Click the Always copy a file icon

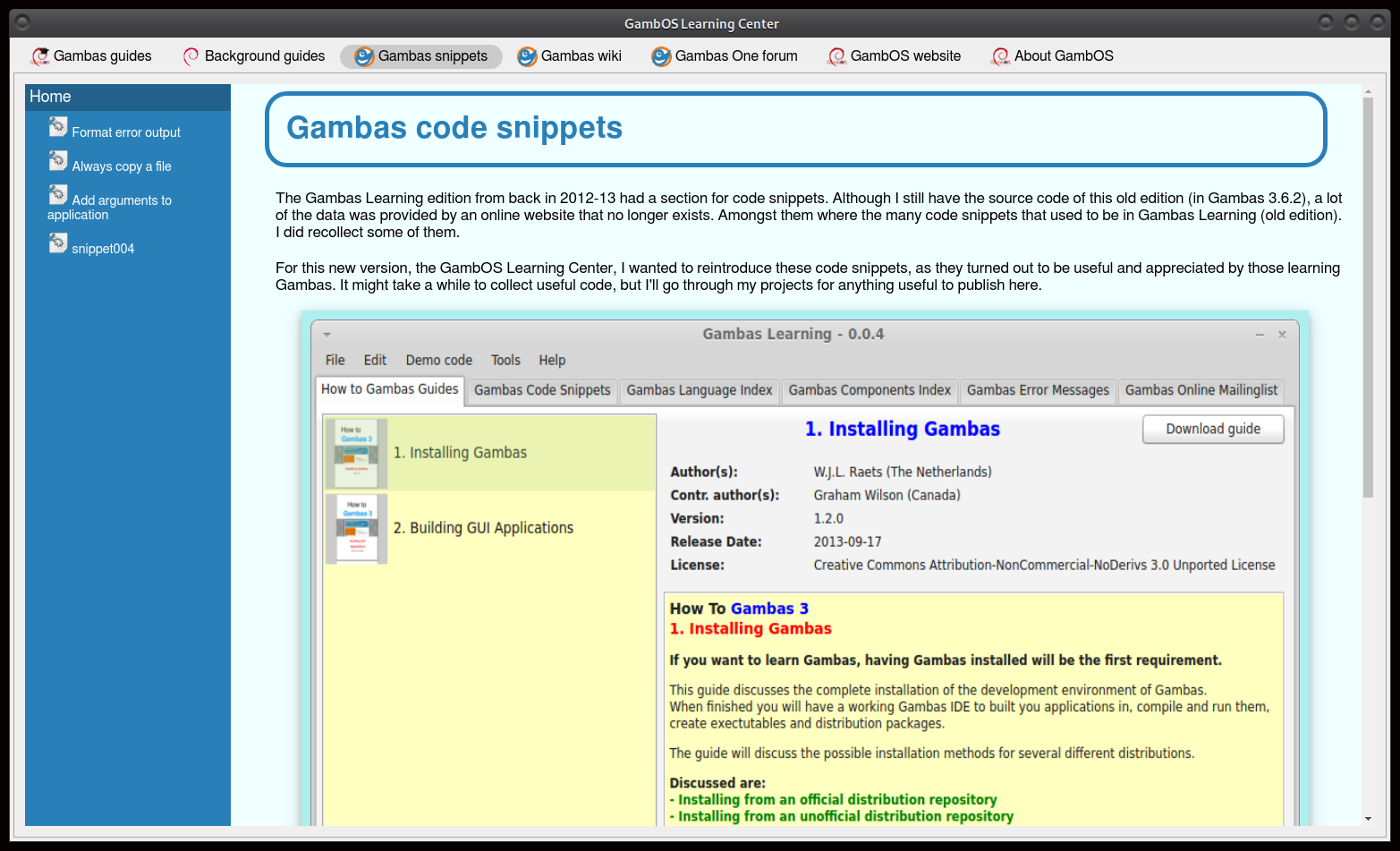coord(58,161)
